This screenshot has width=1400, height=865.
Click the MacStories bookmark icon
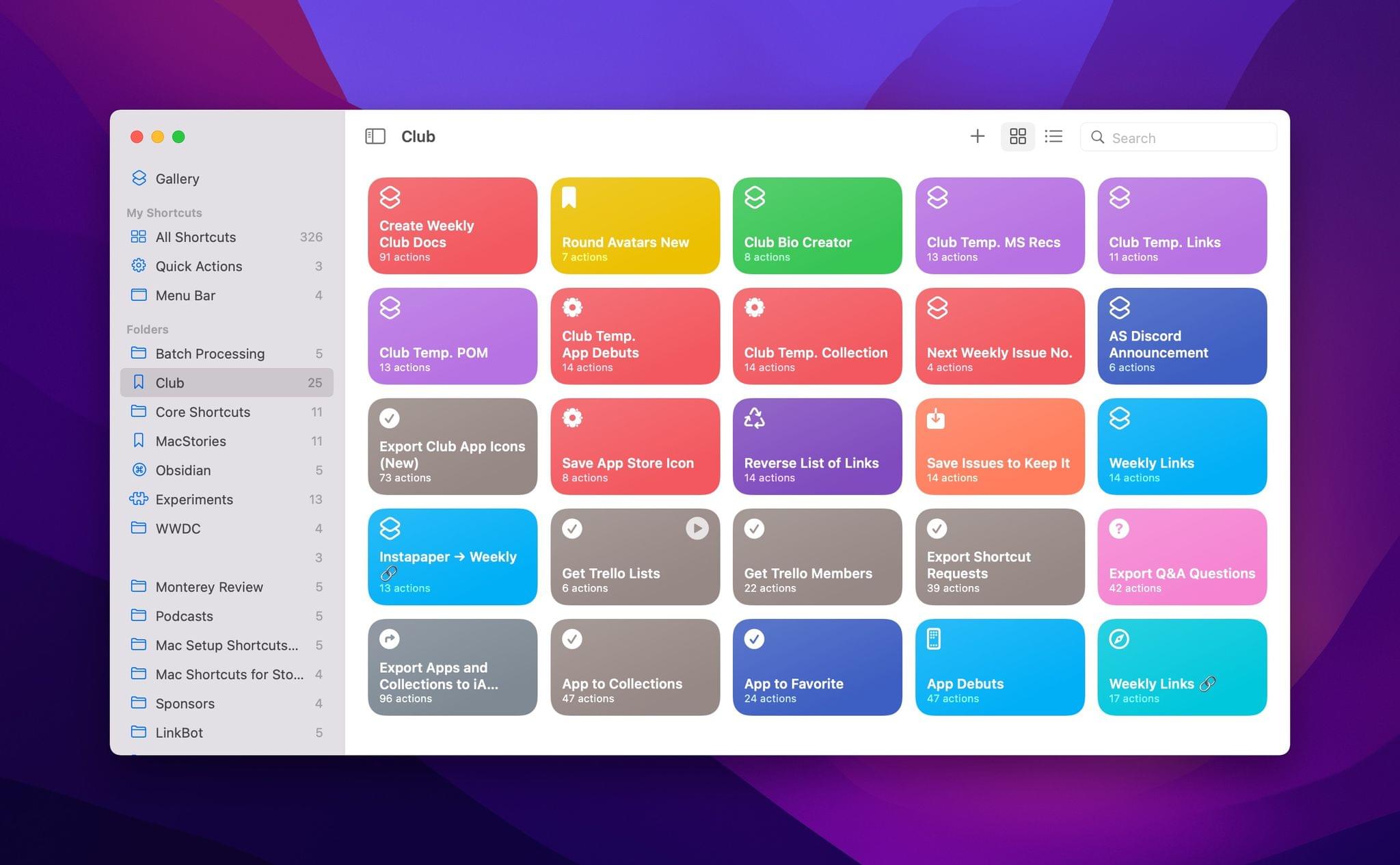[139, 440]
